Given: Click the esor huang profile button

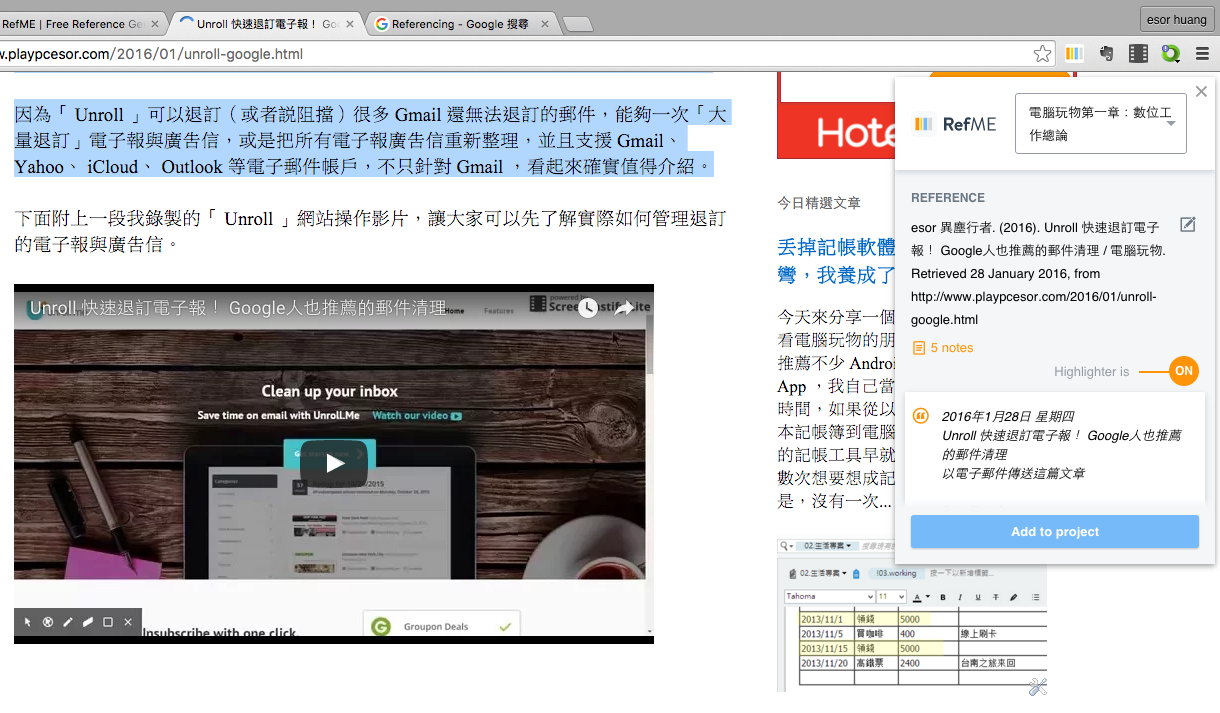Looking at the screenshot, I should point(1176,19).
